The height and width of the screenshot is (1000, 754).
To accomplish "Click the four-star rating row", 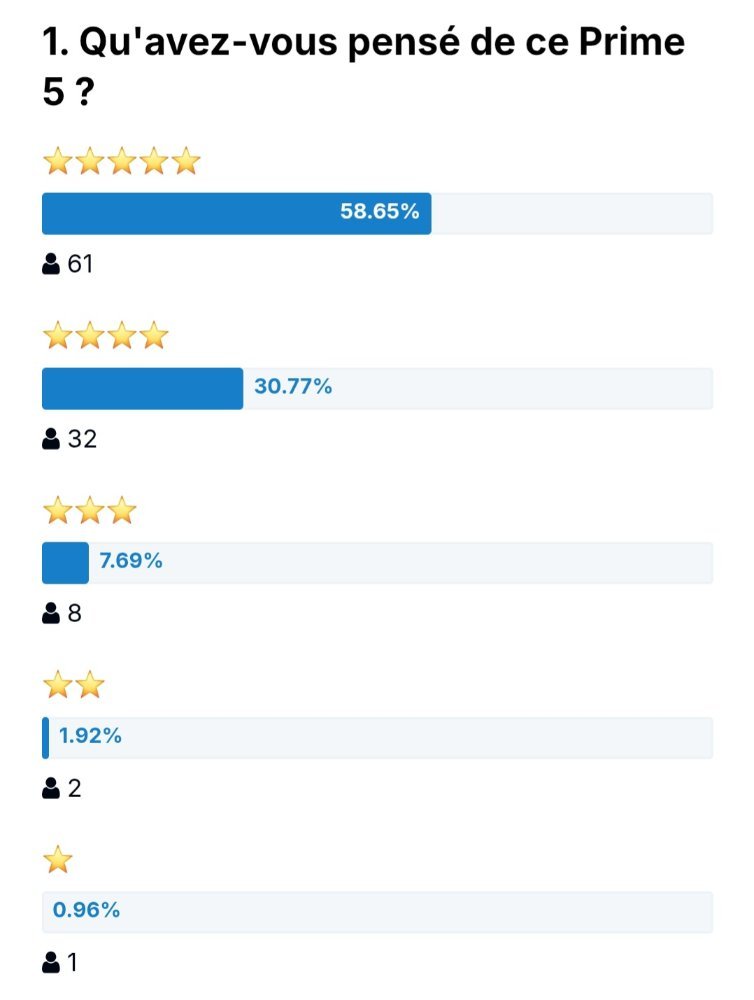I will pos(106,335).
